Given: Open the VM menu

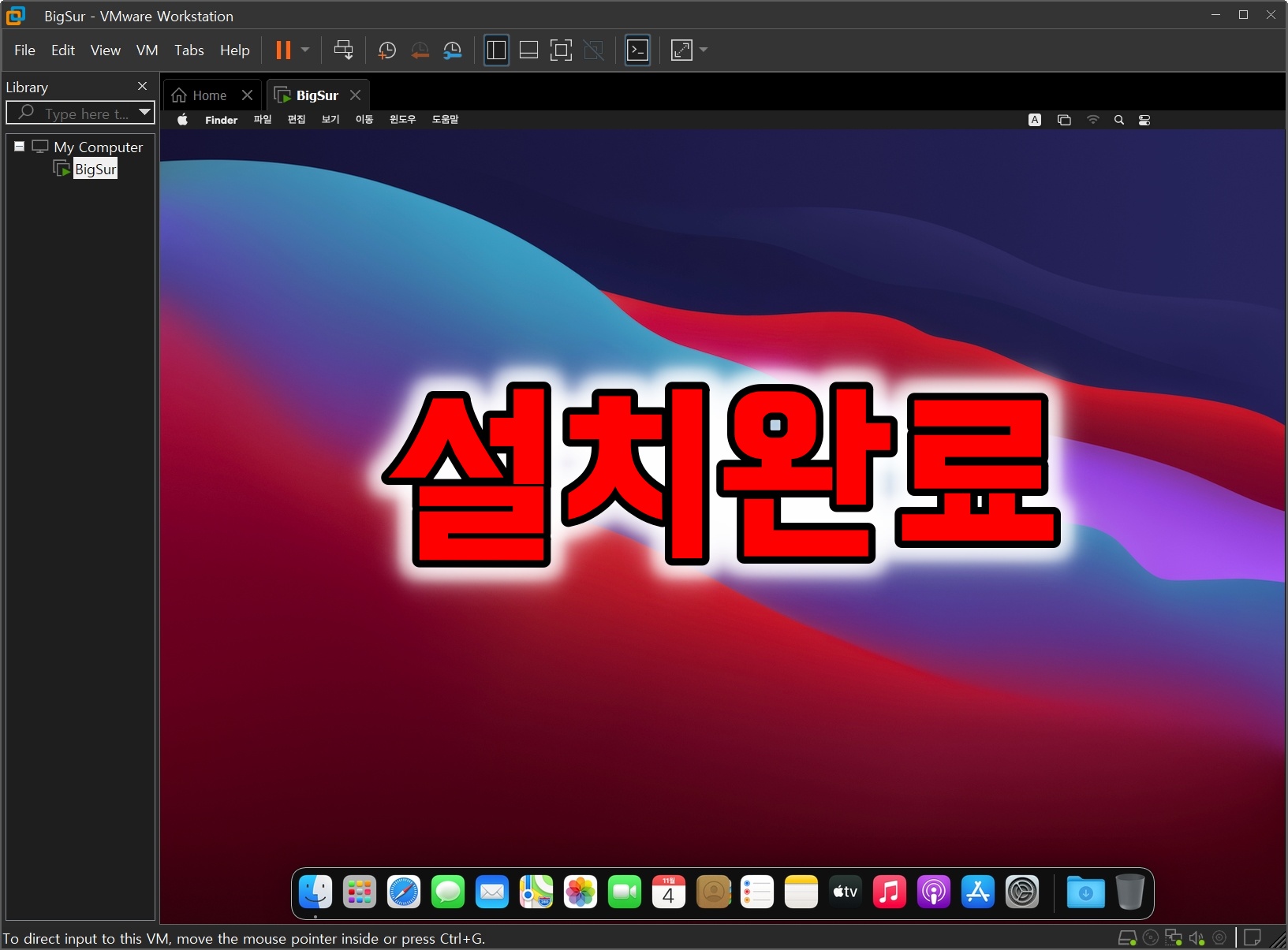Looking at the screenshot, I should tap(147, 50).
